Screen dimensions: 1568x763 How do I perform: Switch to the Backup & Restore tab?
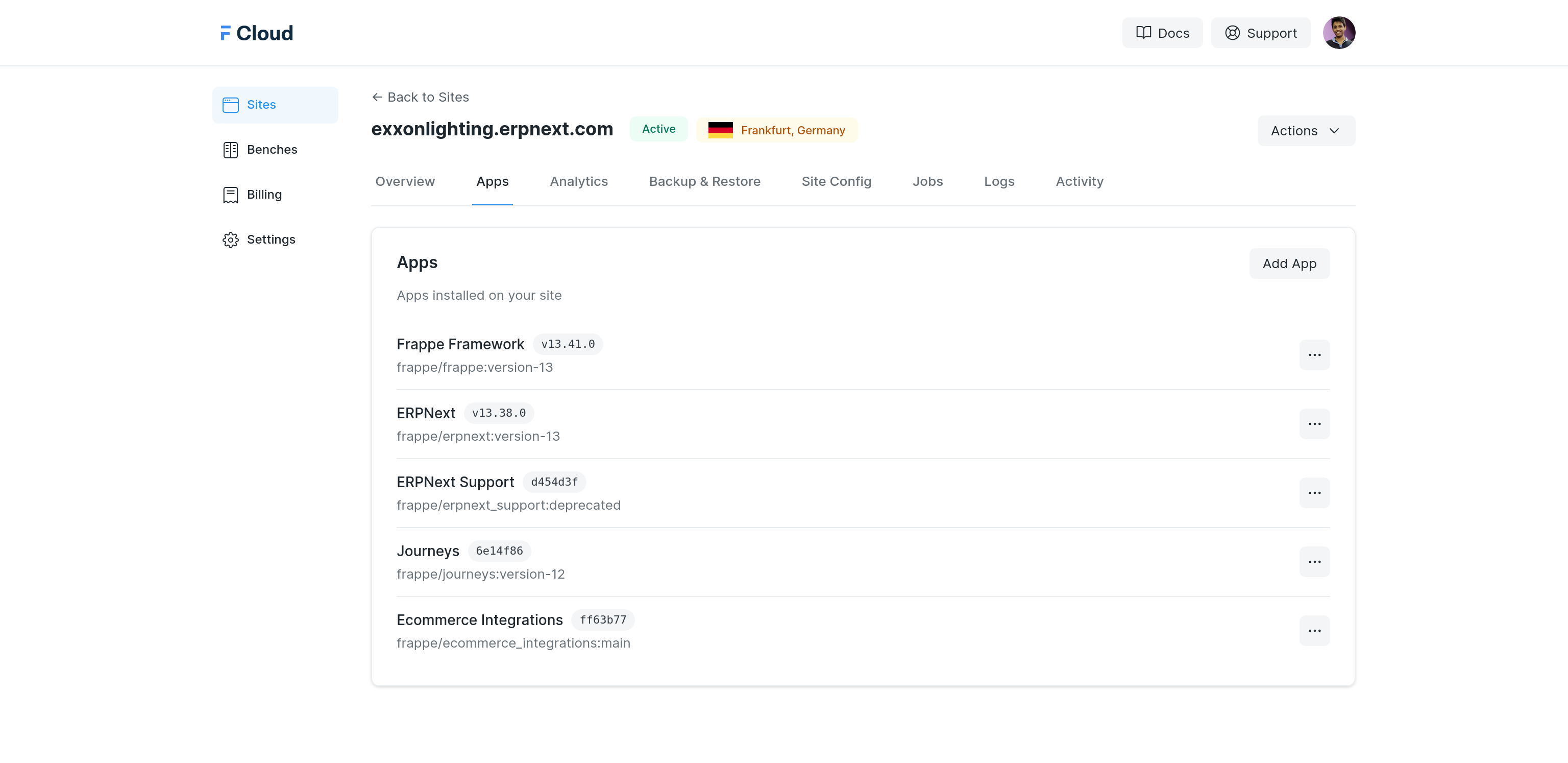704,181
